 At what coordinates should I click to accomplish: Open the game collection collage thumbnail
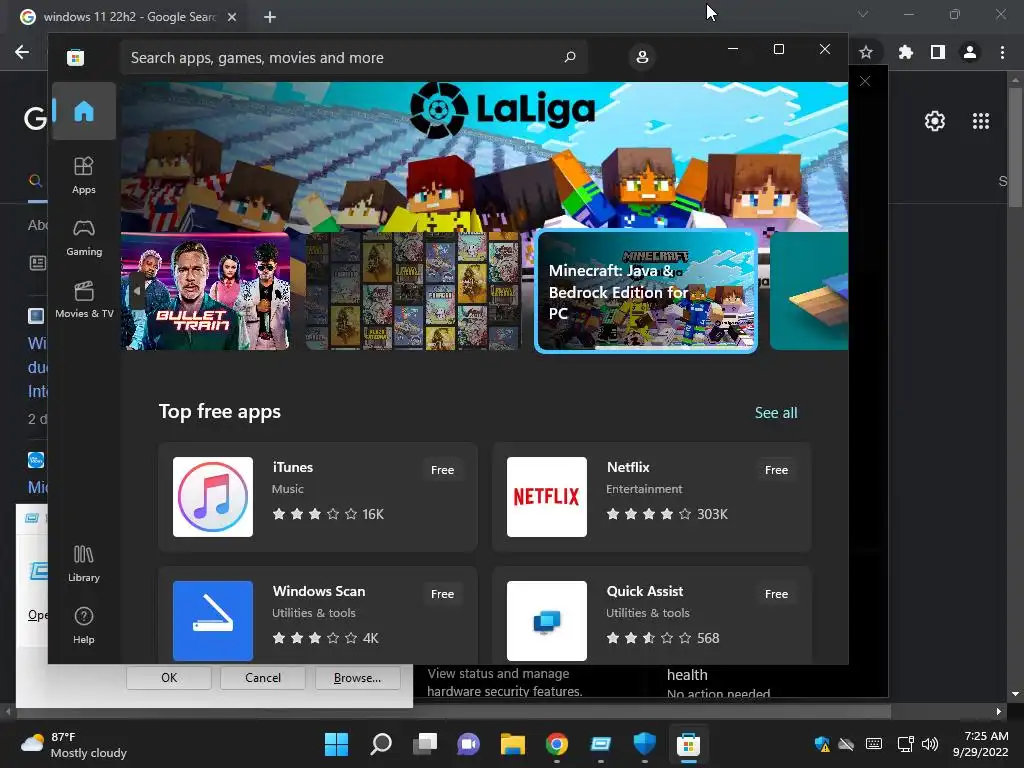coord(413,291)
